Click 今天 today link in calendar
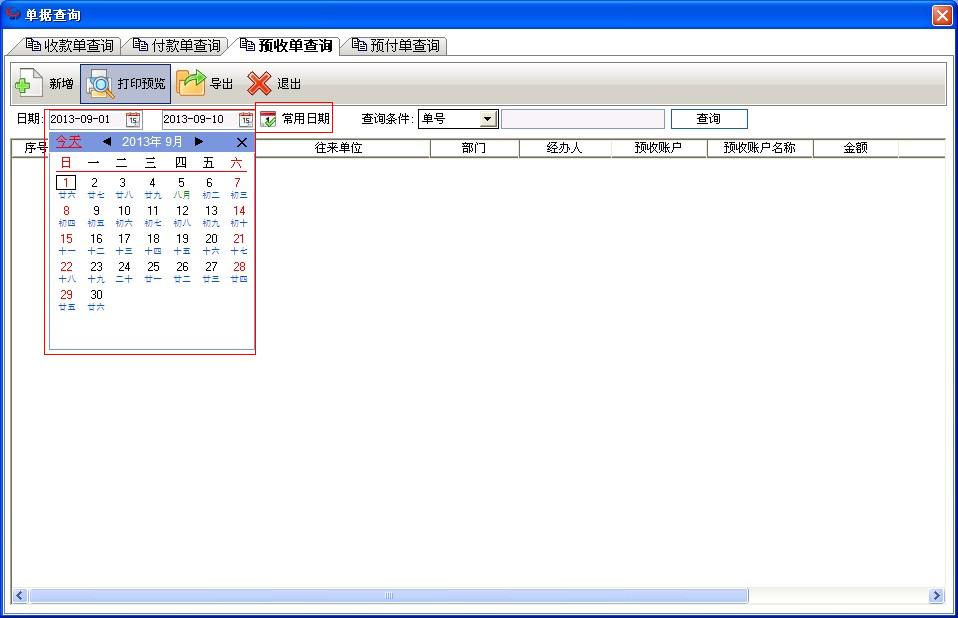 [x=68, y=142]
